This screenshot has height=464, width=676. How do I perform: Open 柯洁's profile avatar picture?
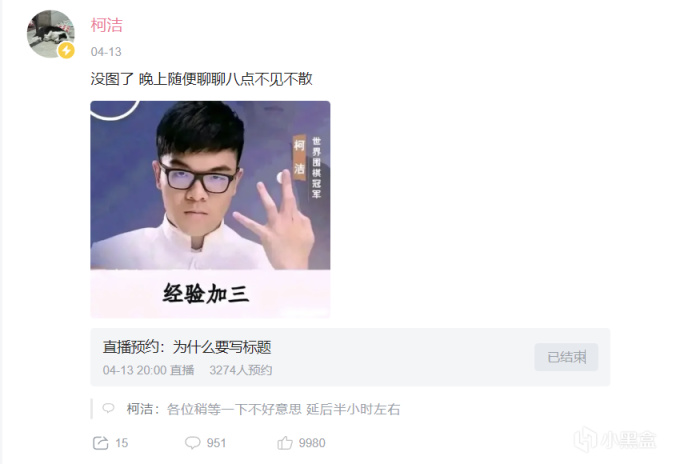(50, 34)
